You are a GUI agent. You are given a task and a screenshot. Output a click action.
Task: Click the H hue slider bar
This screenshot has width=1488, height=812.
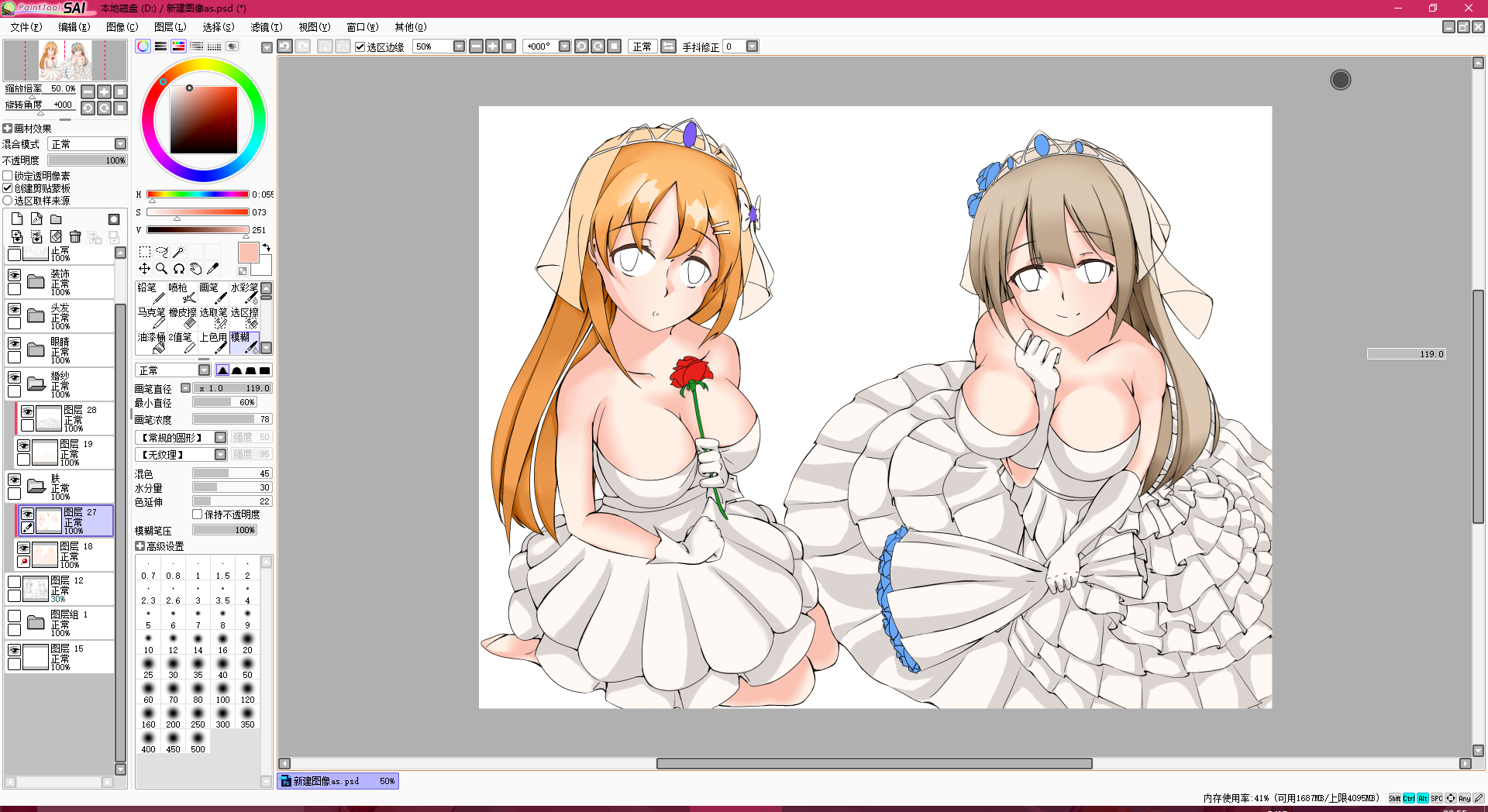(x=198, y=194)
